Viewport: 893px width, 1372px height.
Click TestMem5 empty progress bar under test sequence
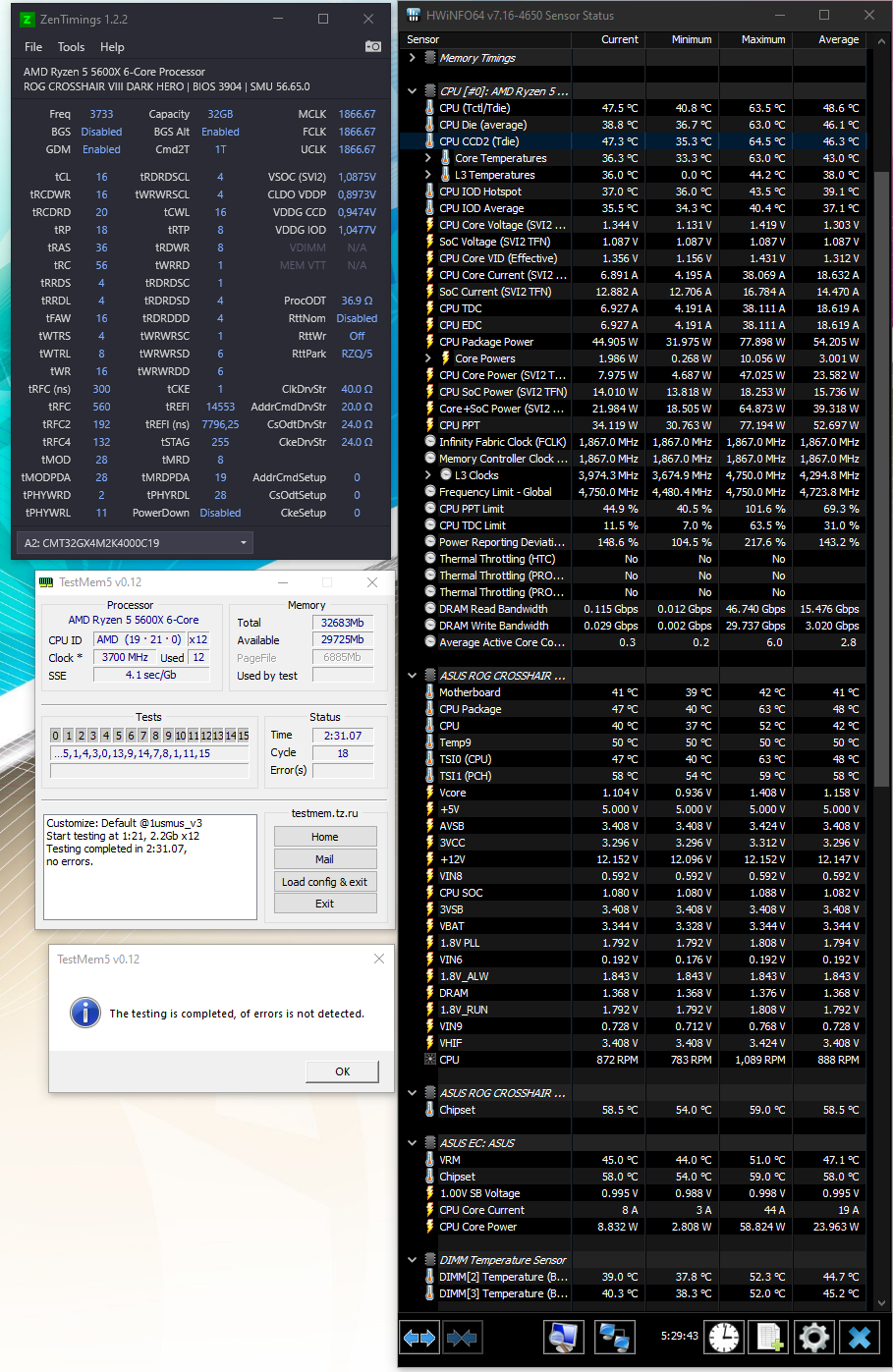(x=149, y=771)
